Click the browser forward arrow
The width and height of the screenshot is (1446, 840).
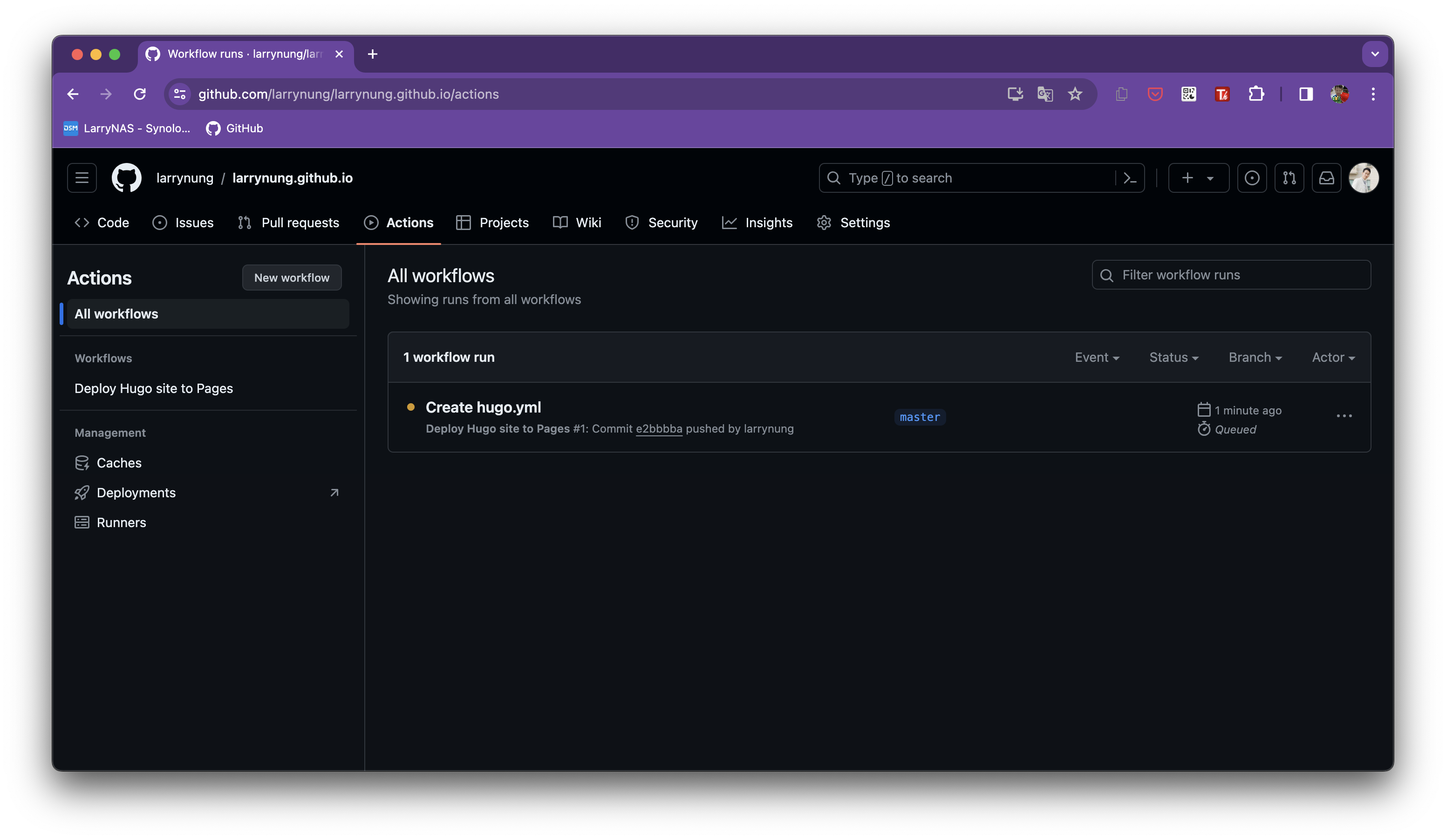(x=106, y=94)
